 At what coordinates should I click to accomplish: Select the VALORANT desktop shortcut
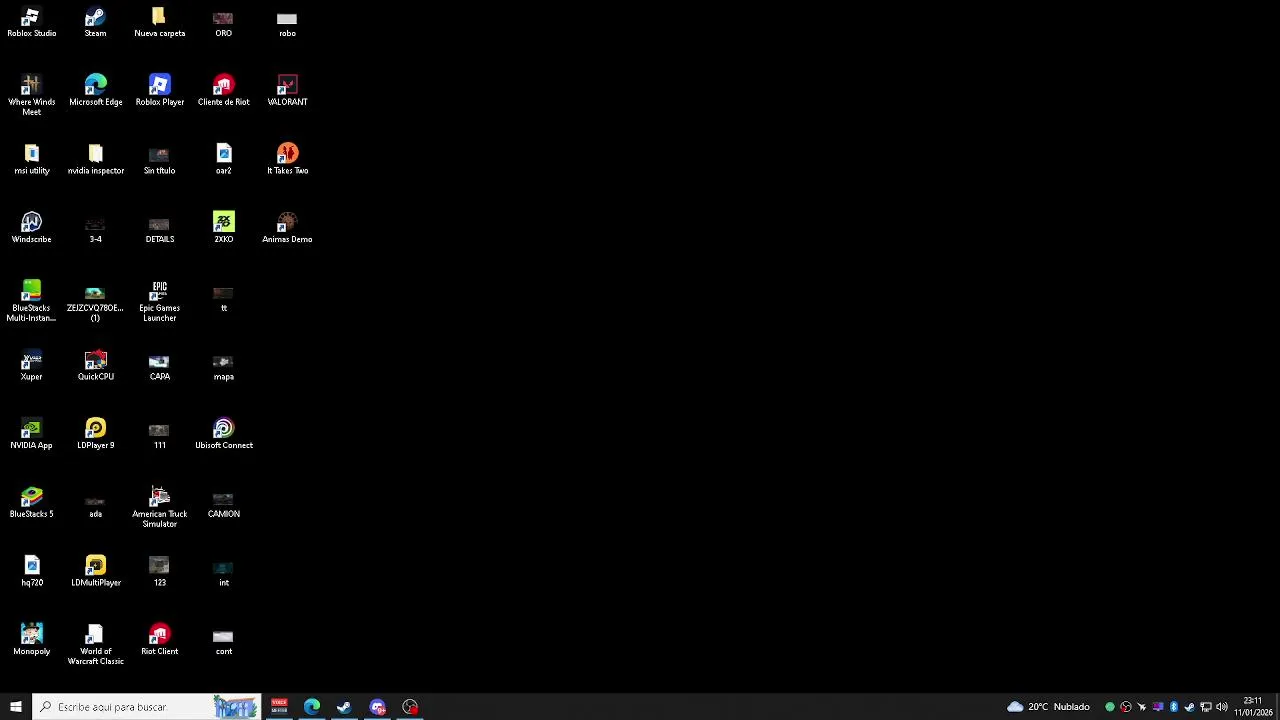click(287, 91)
